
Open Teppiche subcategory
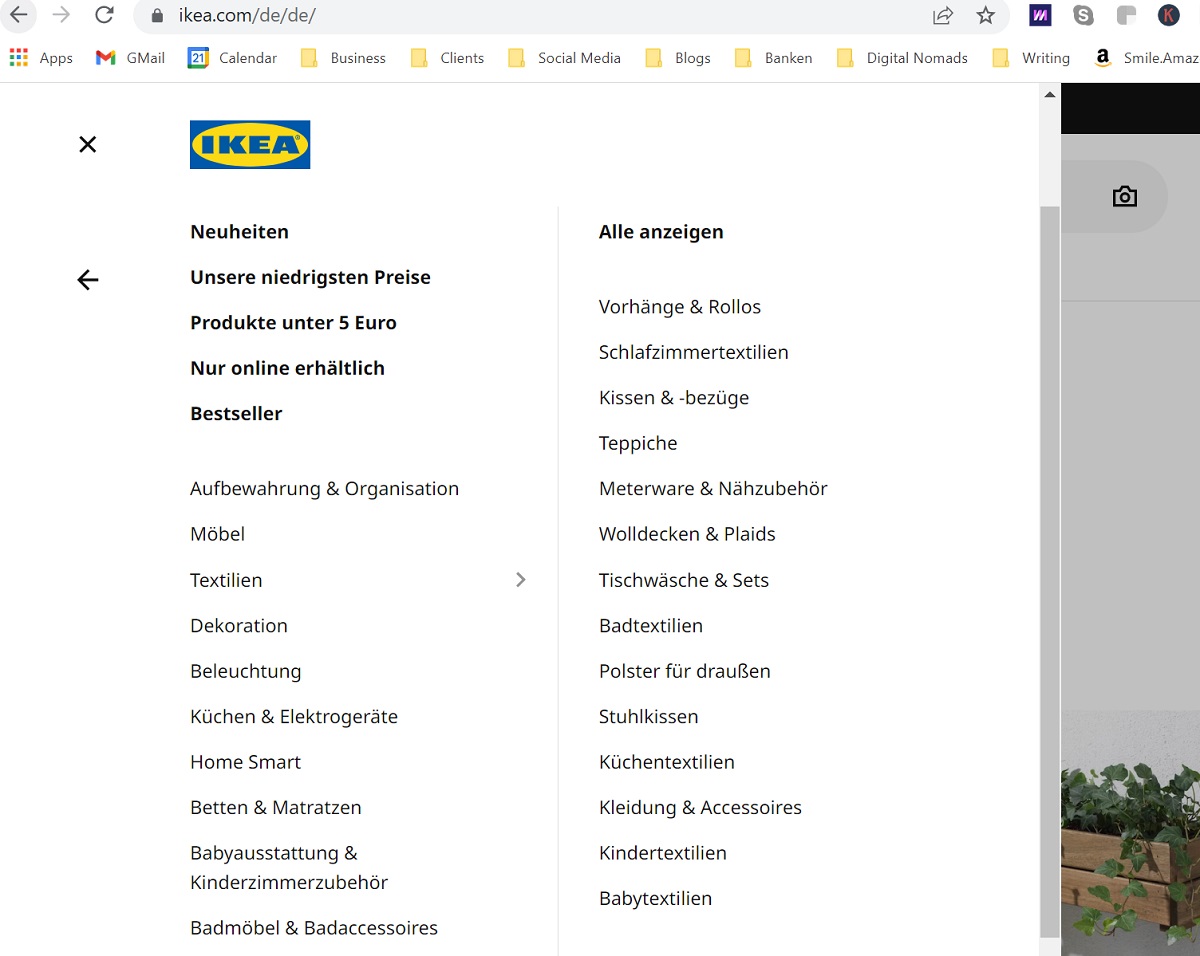tap(638, 443)
